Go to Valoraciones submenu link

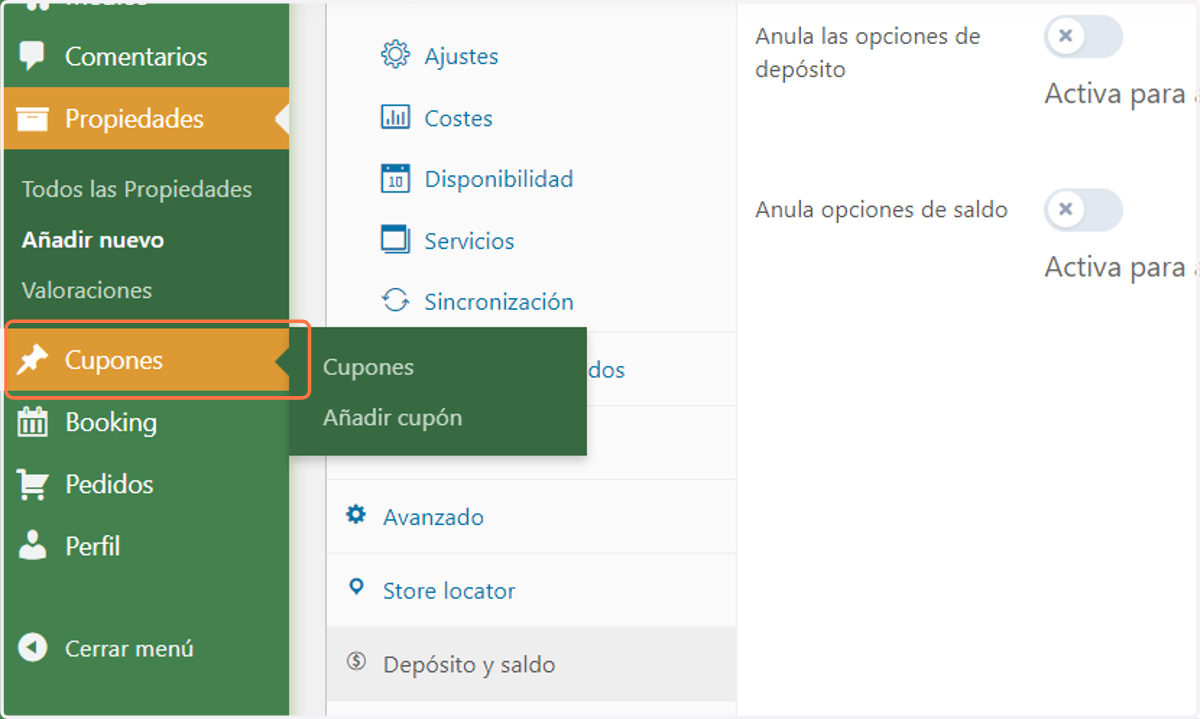[87, 291]
